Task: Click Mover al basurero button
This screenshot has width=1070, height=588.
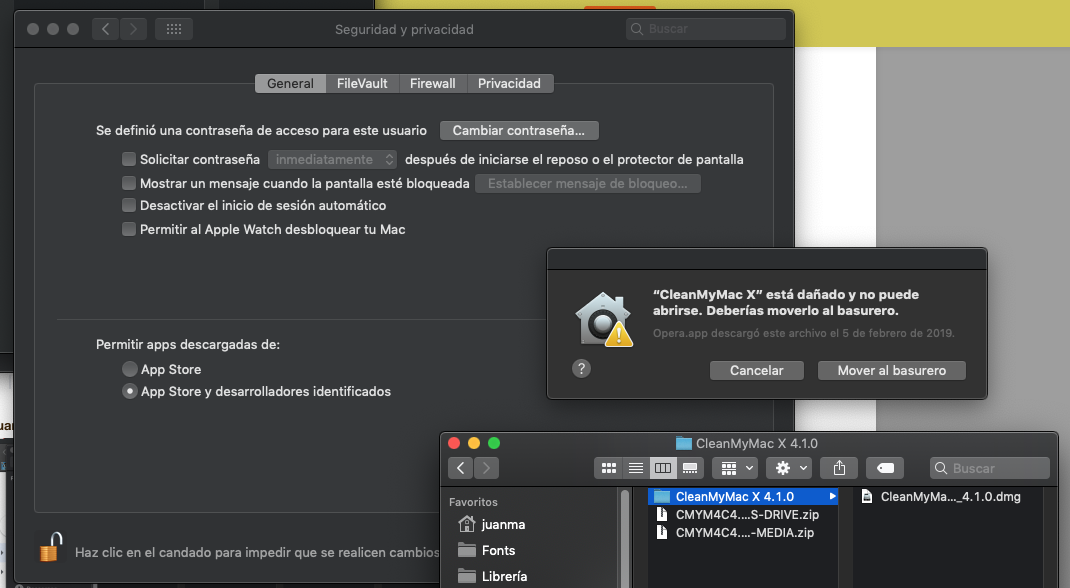Action: tap(892, 370)
